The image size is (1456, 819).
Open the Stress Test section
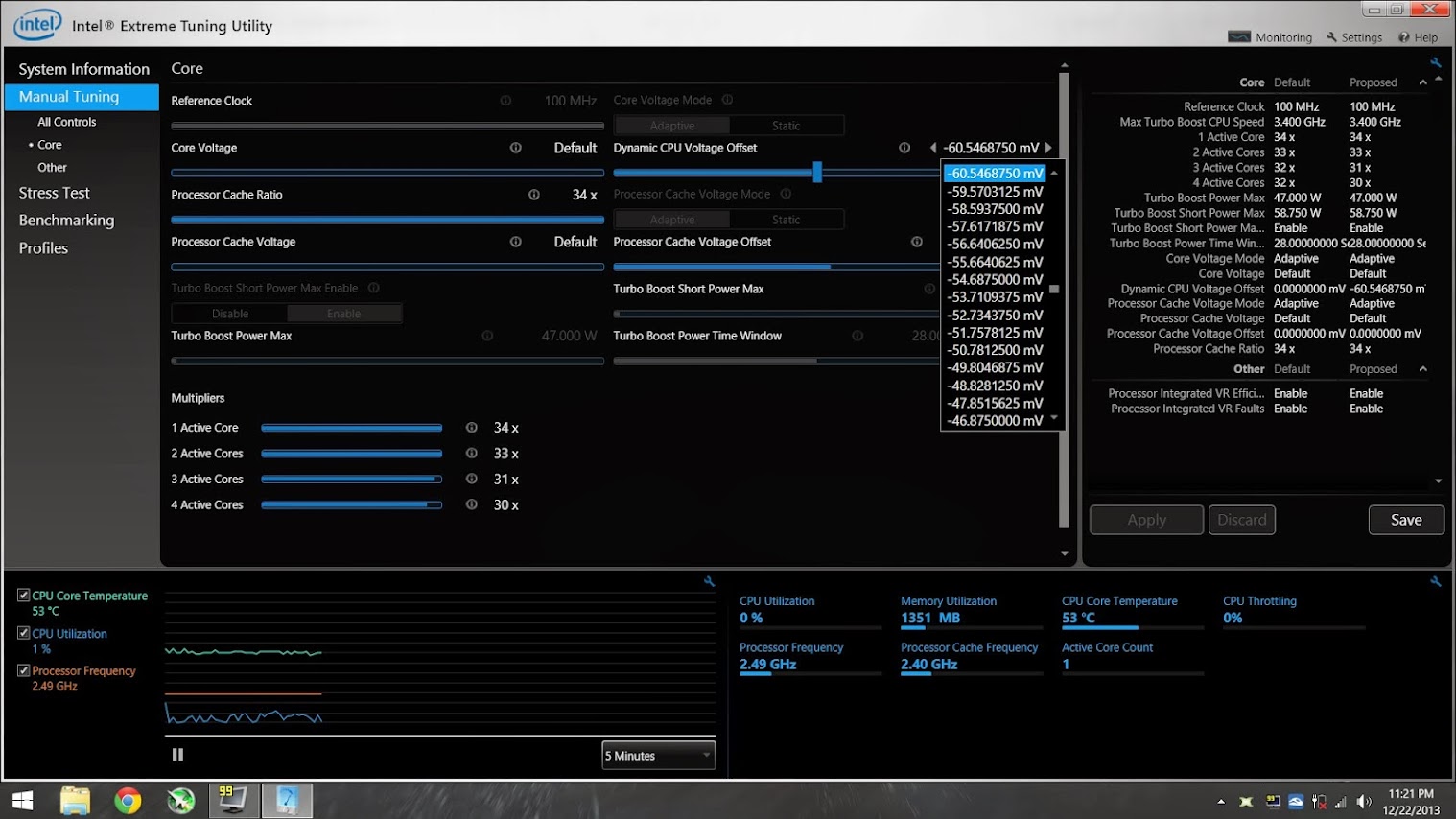54,193
